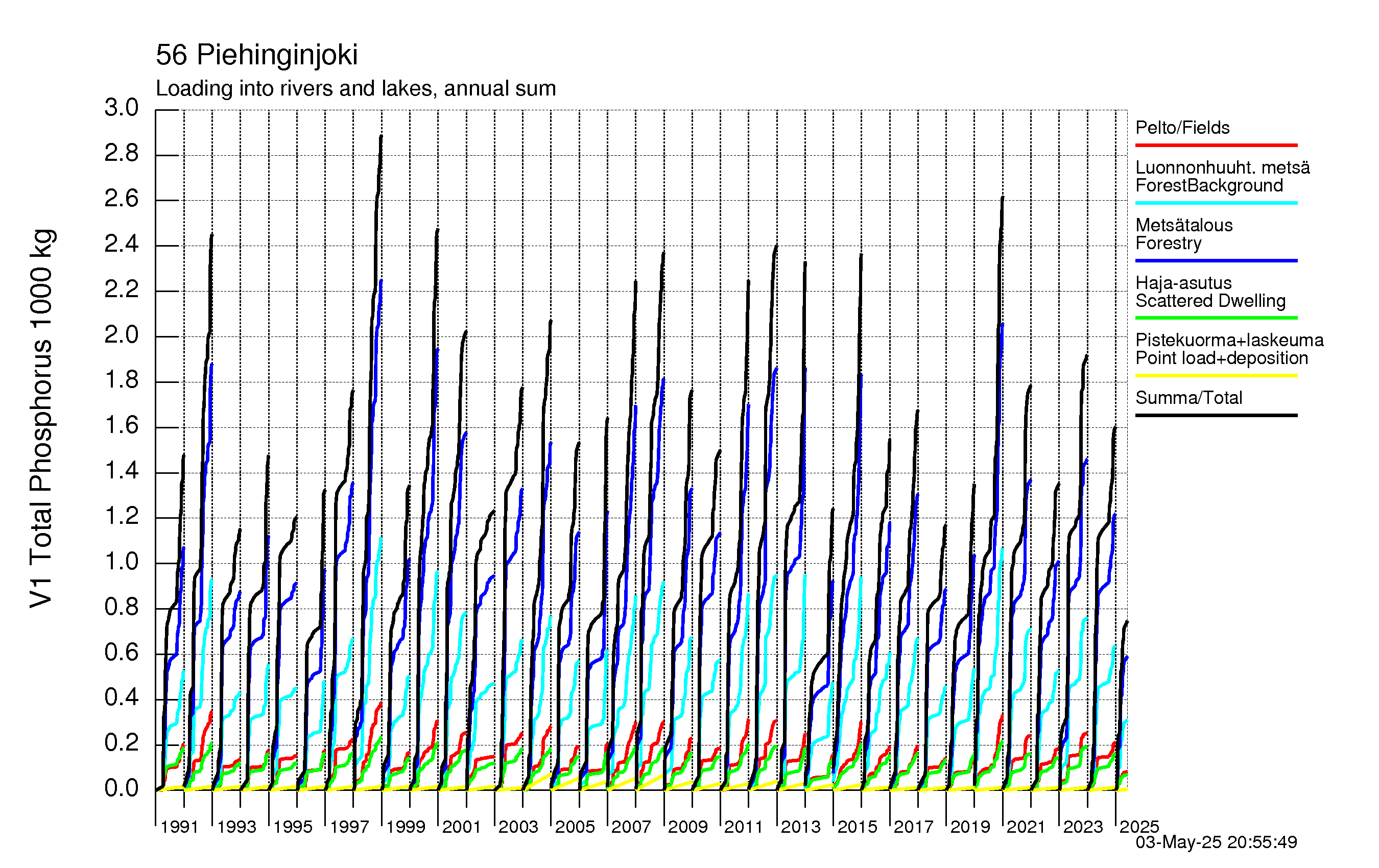Click the green Scattered Dwelling legend line

(1216, 318)
